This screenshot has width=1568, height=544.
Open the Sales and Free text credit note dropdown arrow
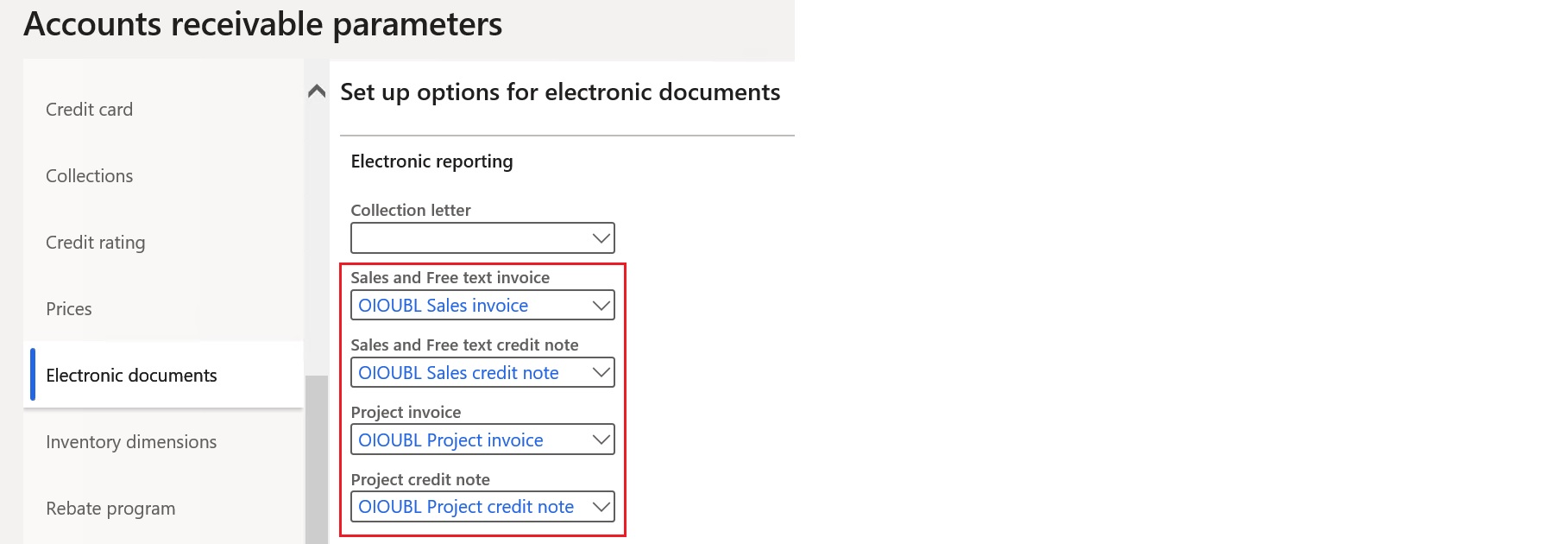601,373
